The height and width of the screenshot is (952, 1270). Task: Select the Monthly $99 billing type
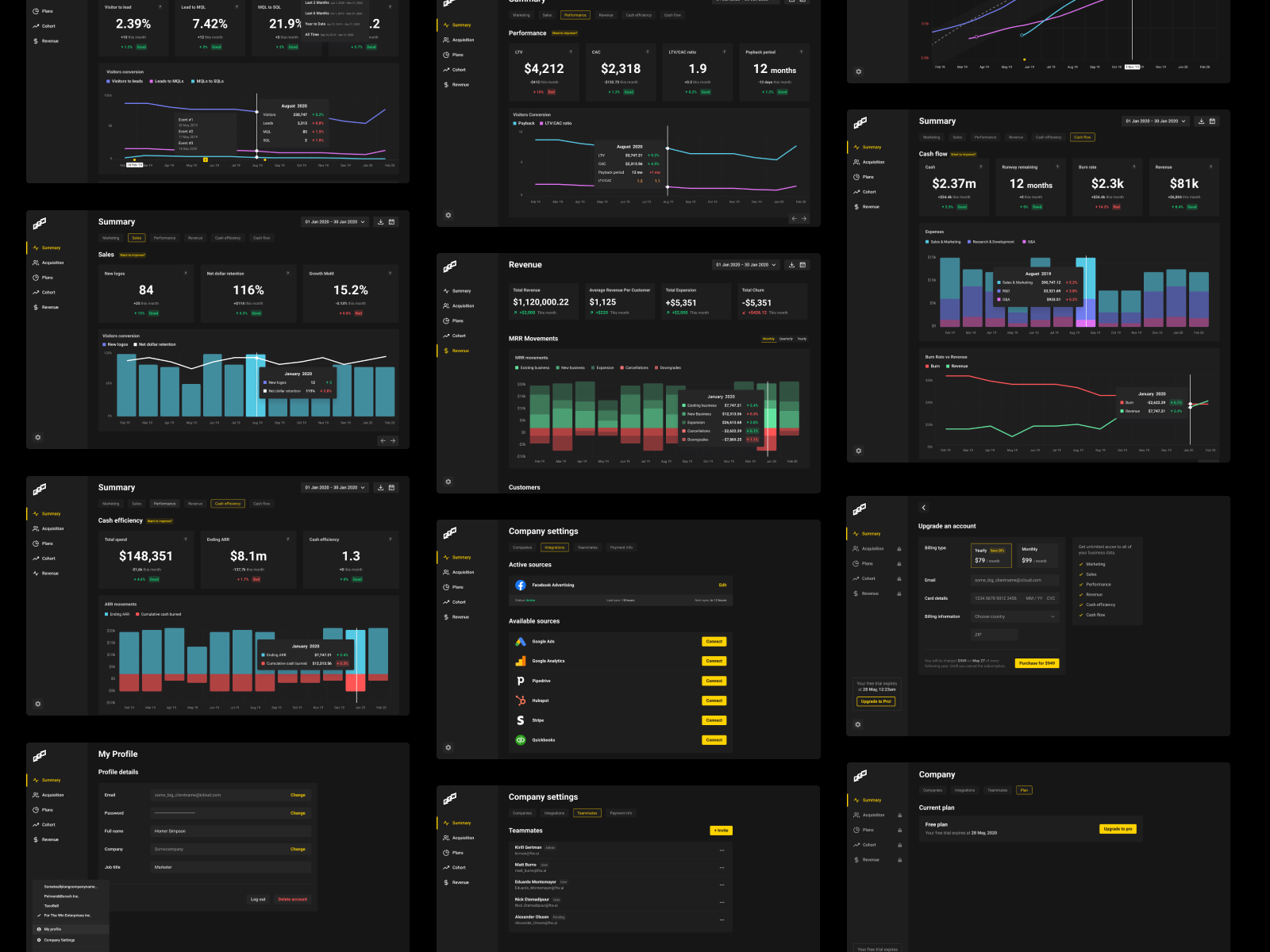tap(1037, 555)
